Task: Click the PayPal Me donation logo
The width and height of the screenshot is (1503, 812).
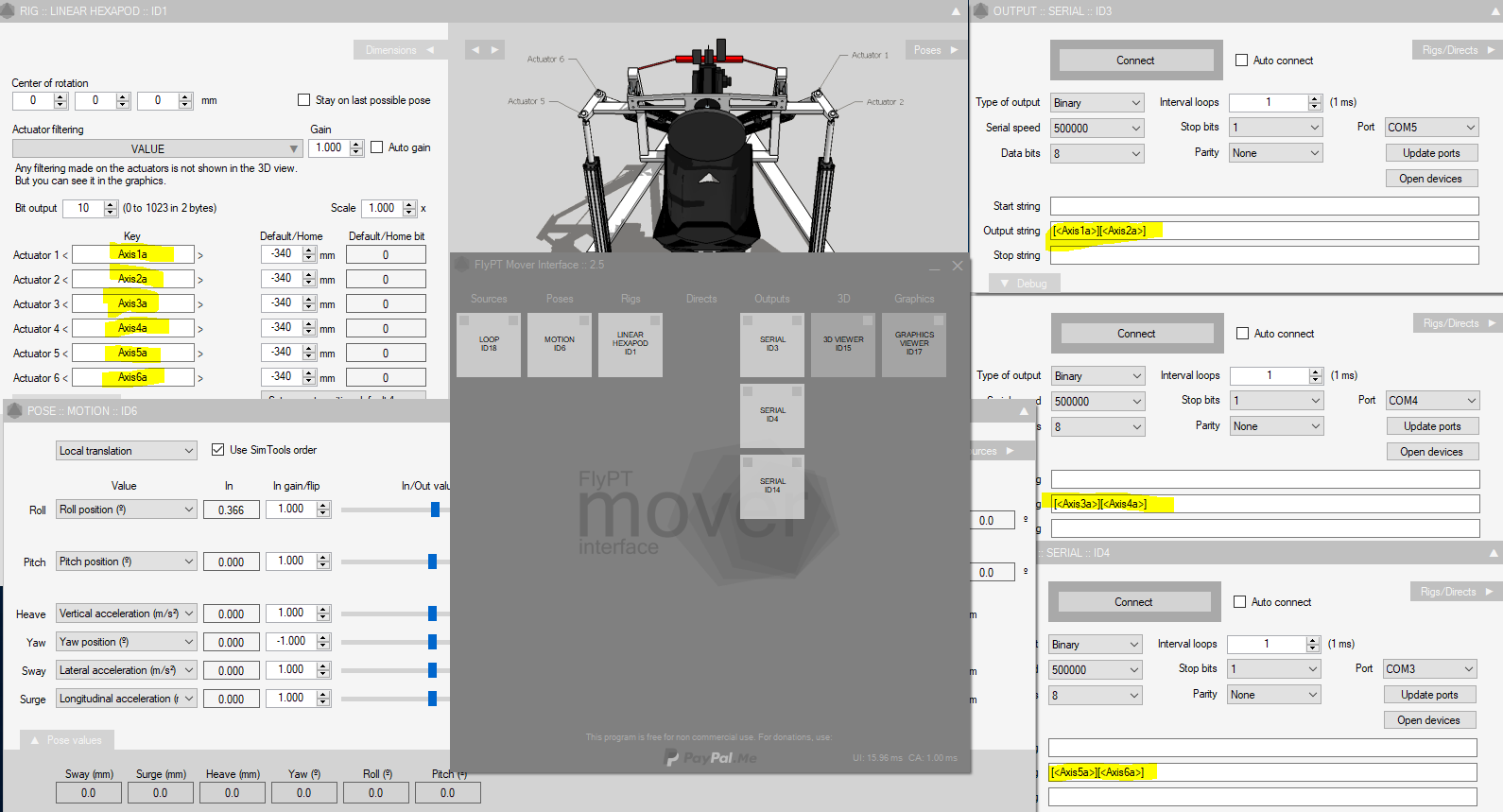Action: (x=711, y=758)
